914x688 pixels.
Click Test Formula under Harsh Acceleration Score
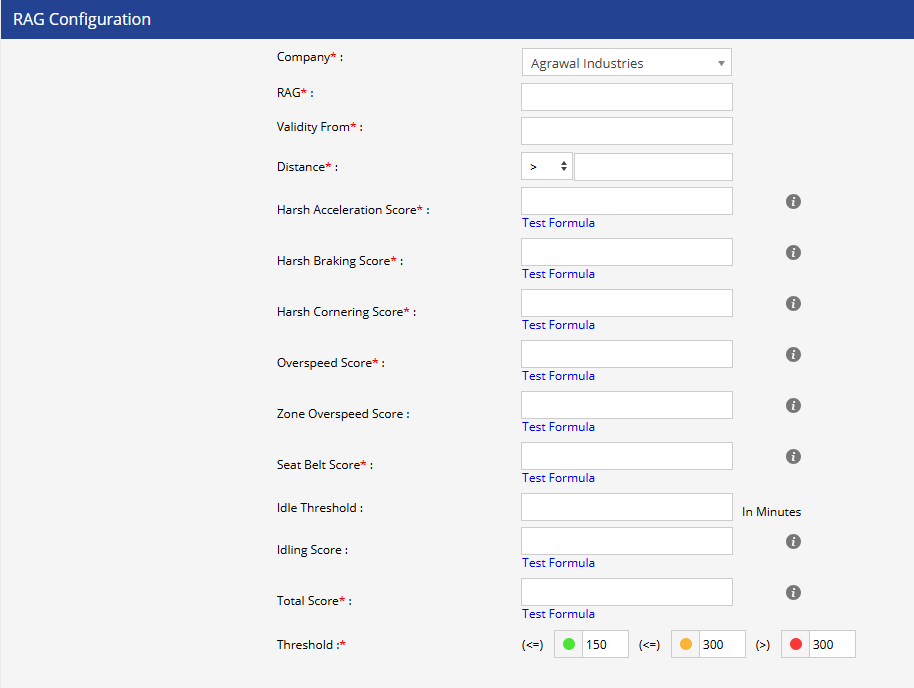(558, 223)
